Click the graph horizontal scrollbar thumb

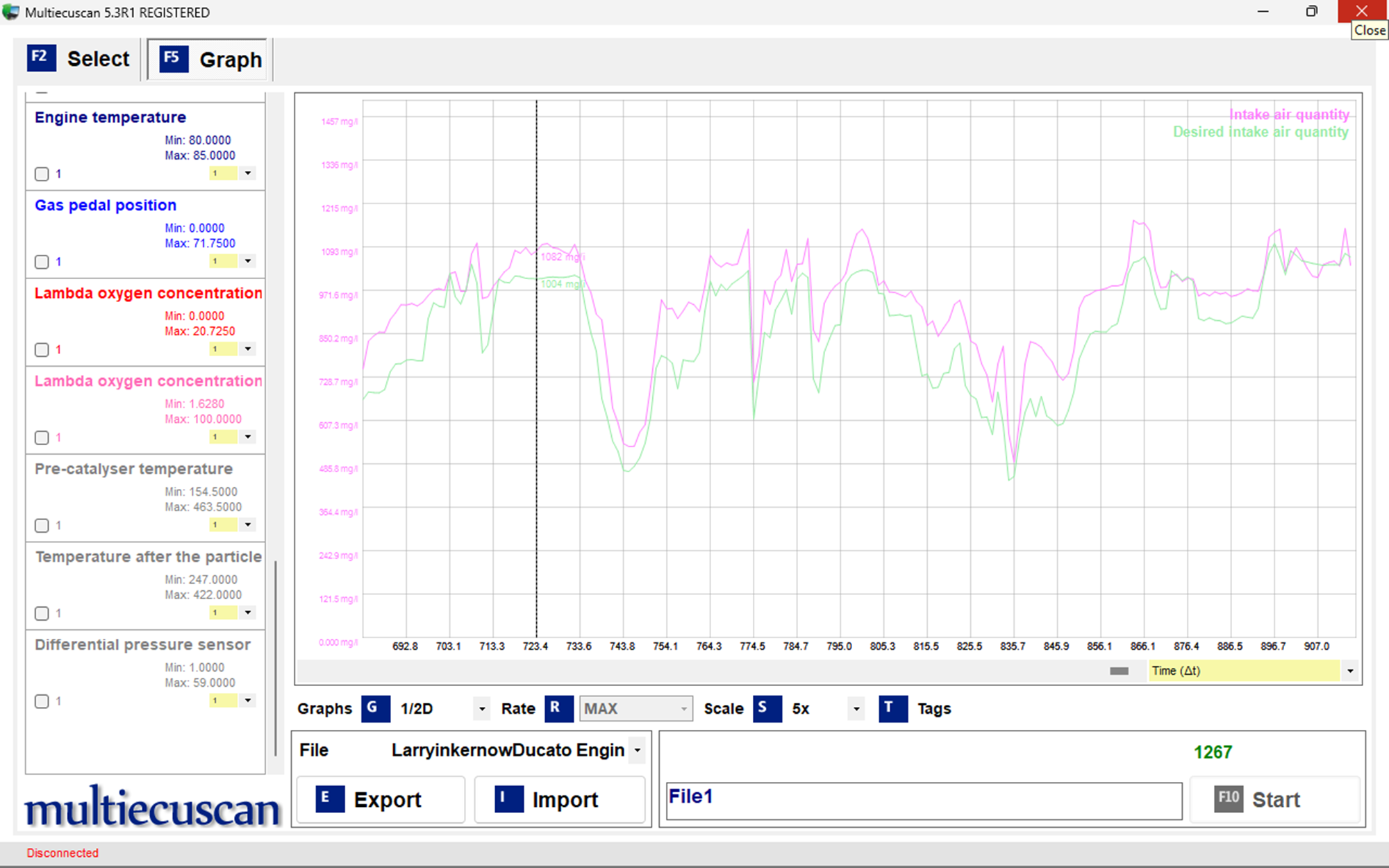tap(1119, 671)
